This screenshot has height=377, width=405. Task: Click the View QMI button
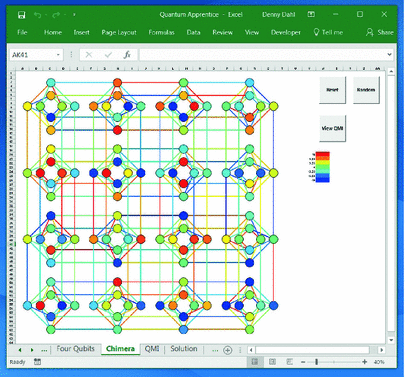(x=332, y=128)
